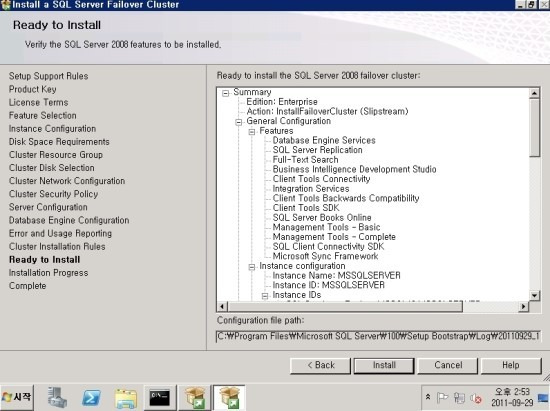This screenshot has height=411, width=550.
Task: Click Show Desktop icon beside the clock
Action: (x=543, y=398)
